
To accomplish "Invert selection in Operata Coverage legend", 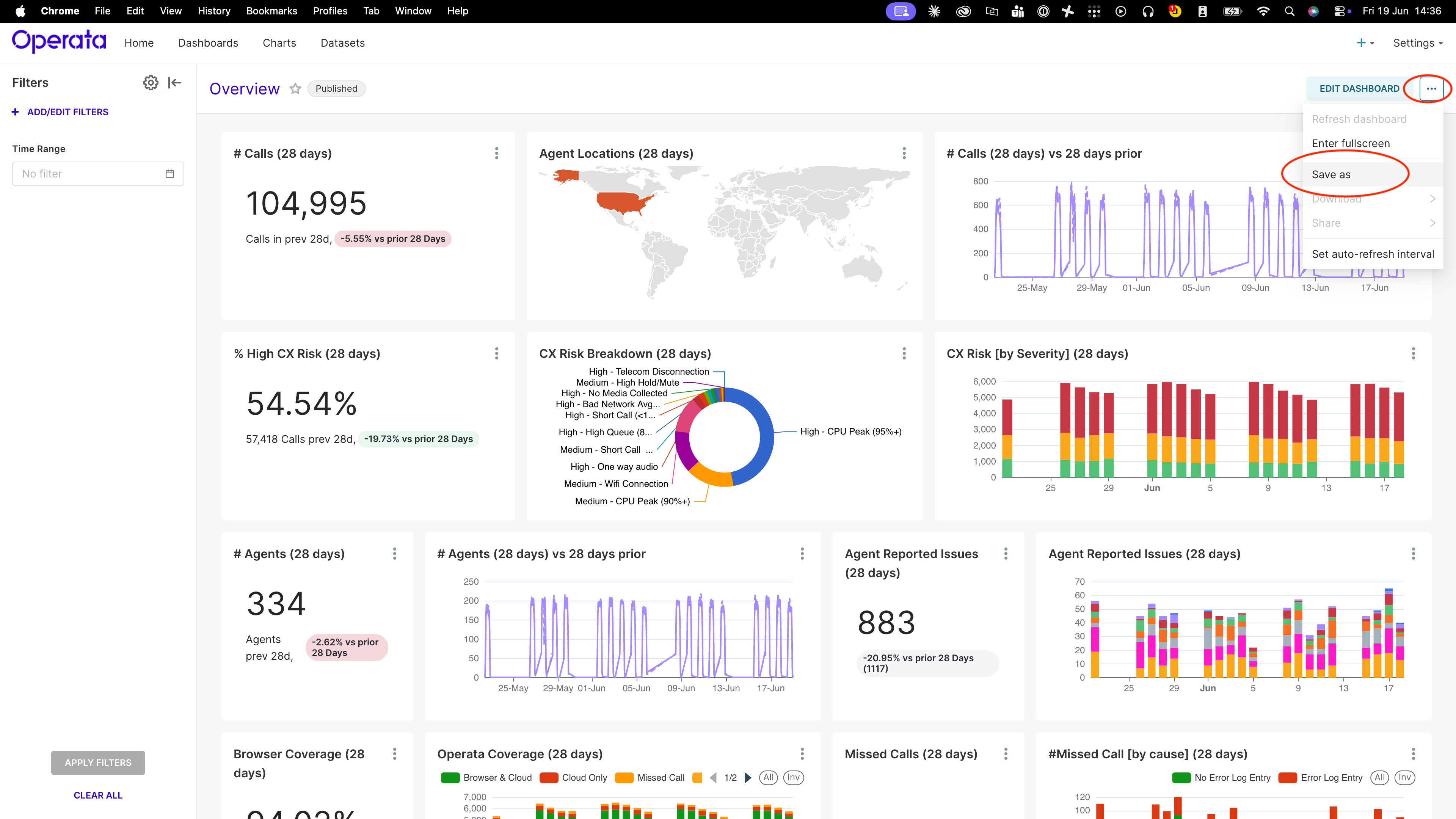I will 794,778.
